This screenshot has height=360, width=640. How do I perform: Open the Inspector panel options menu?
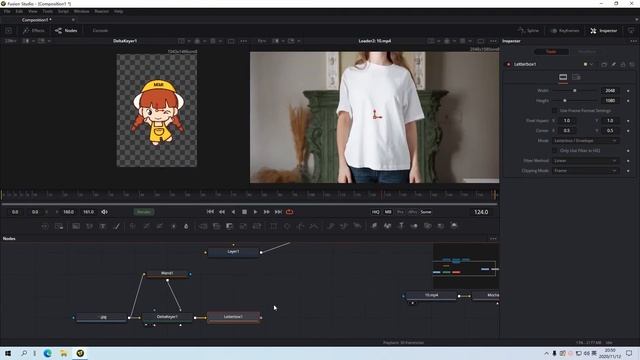(x=633, y=41)
